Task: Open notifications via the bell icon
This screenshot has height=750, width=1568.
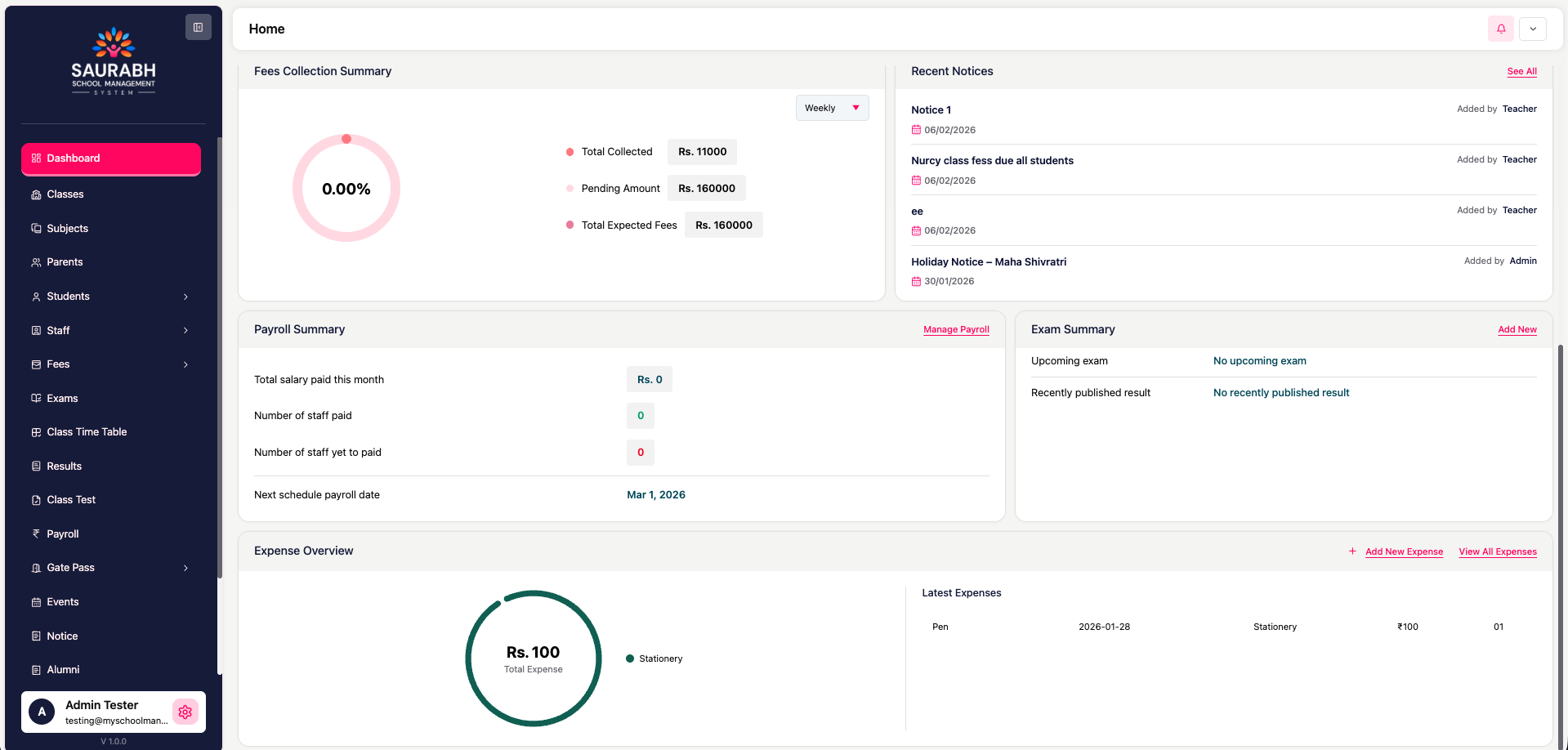Action: pyautogui.click(x=1500, y=29)
